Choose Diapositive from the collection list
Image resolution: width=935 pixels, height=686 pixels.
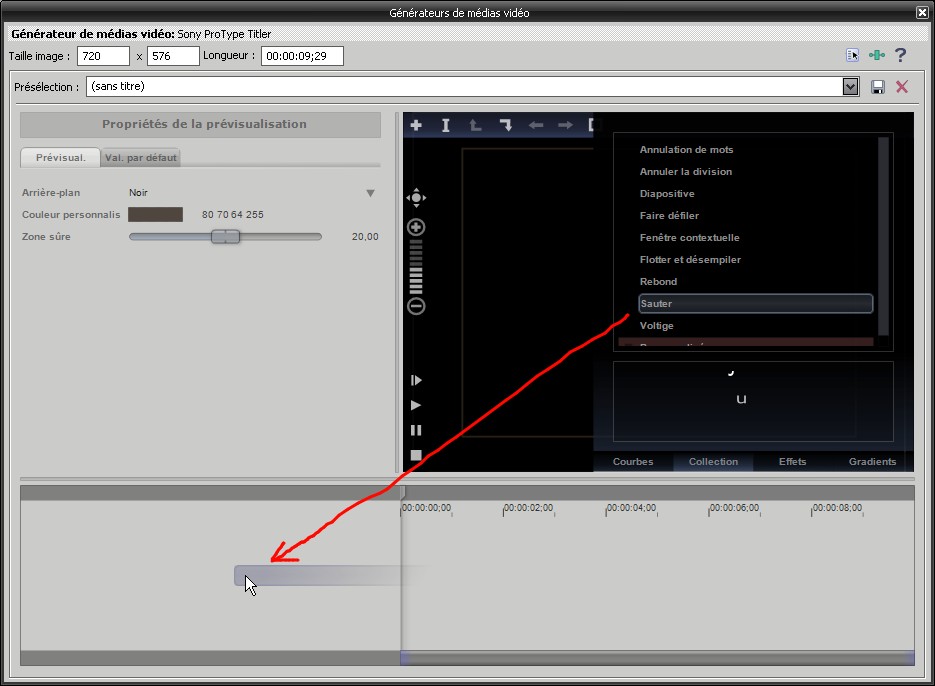(667, 194)
